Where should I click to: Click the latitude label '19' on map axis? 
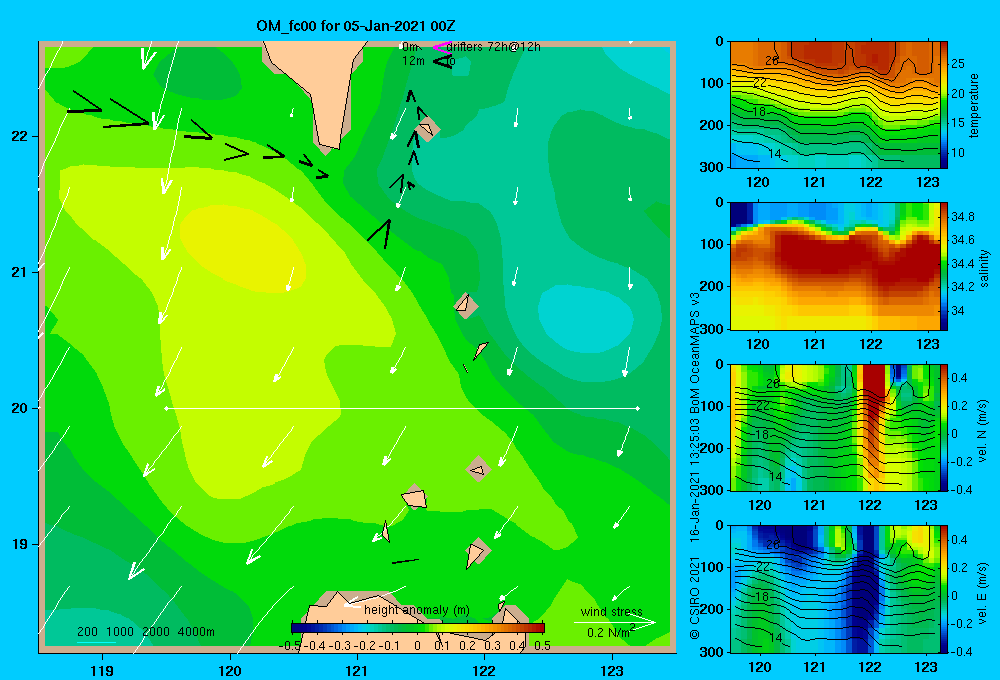[20, 544]
